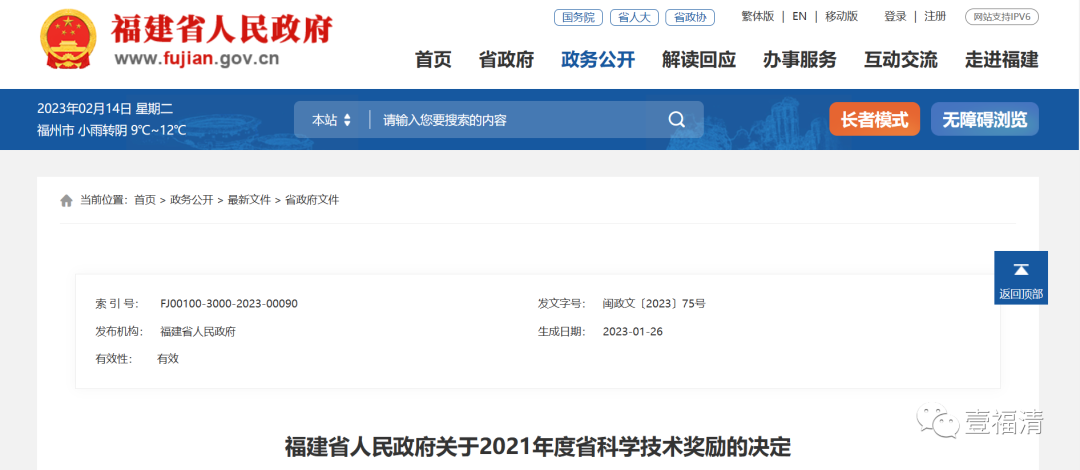The image size is (1080, 470).
Task: Click the 登录 login link
Action: 895,17
